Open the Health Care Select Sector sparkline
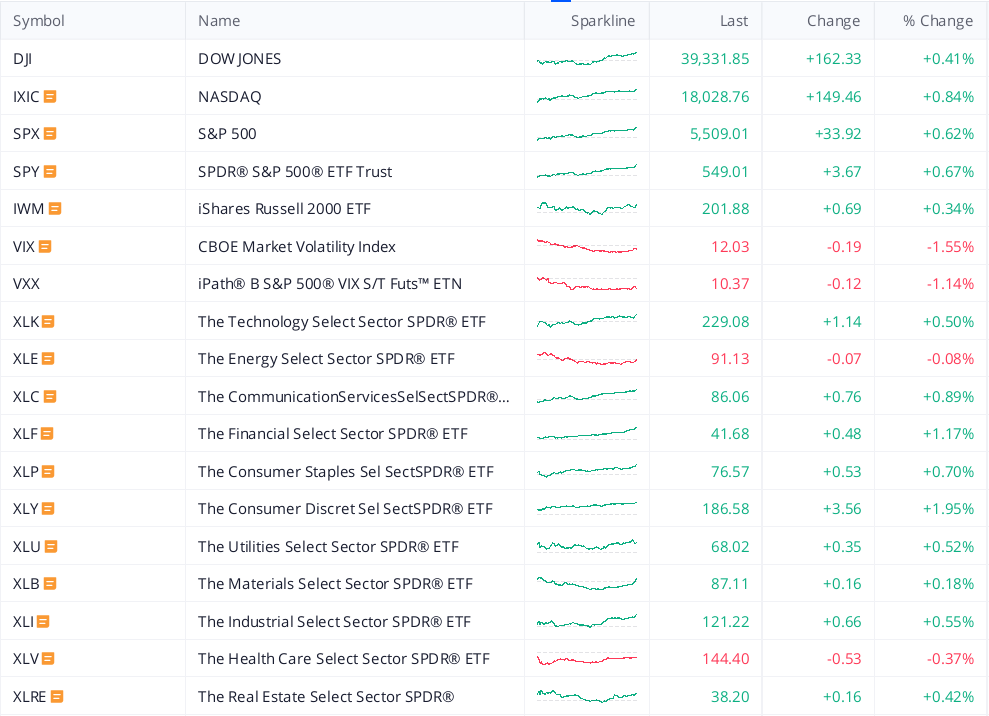989x716 pixels. click(x=587, y=659)
